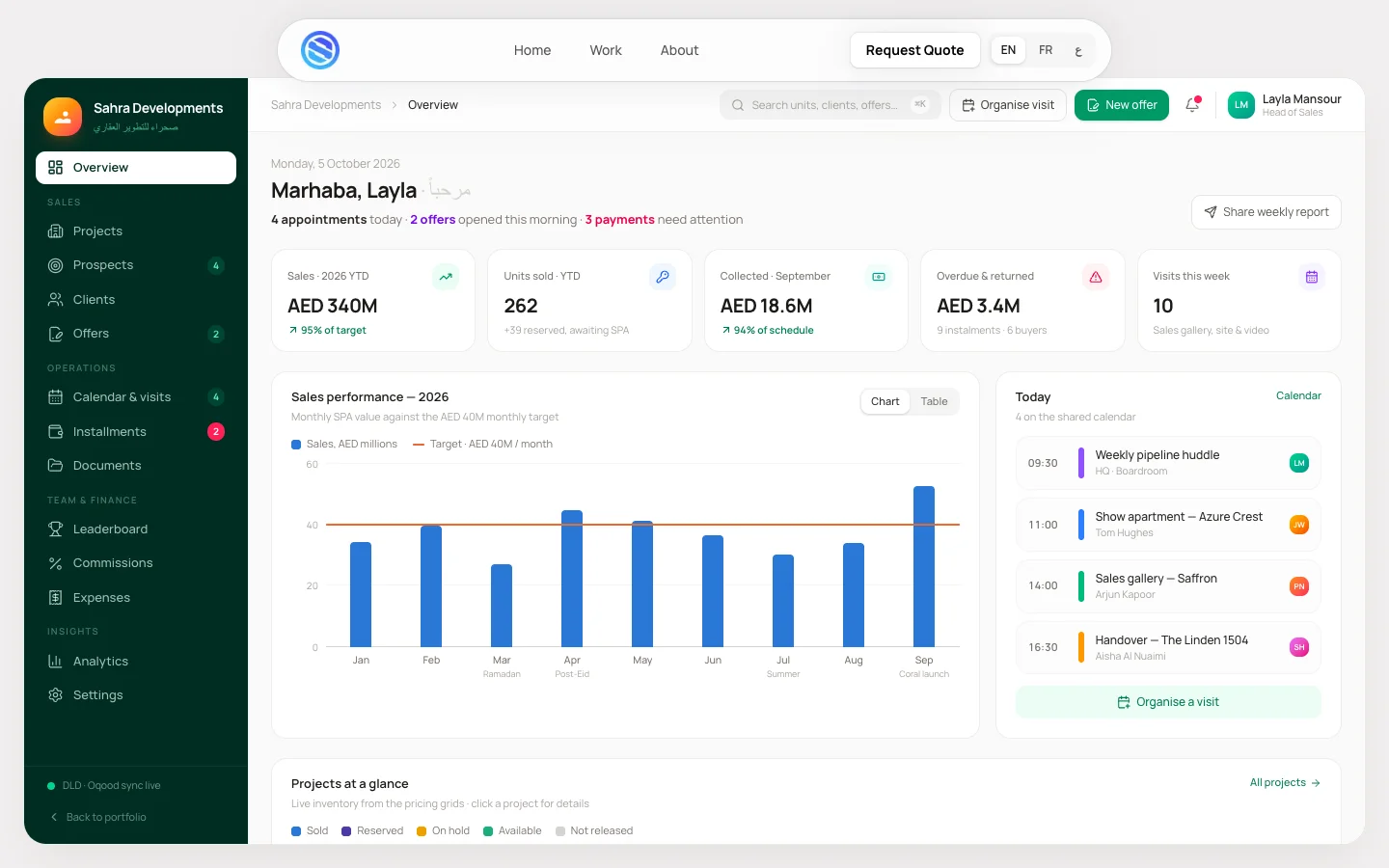The width and height of the screenshot is (1389, 868).
Task: Click the Leaderboard trophy icon
Action: tap(56, 529)
